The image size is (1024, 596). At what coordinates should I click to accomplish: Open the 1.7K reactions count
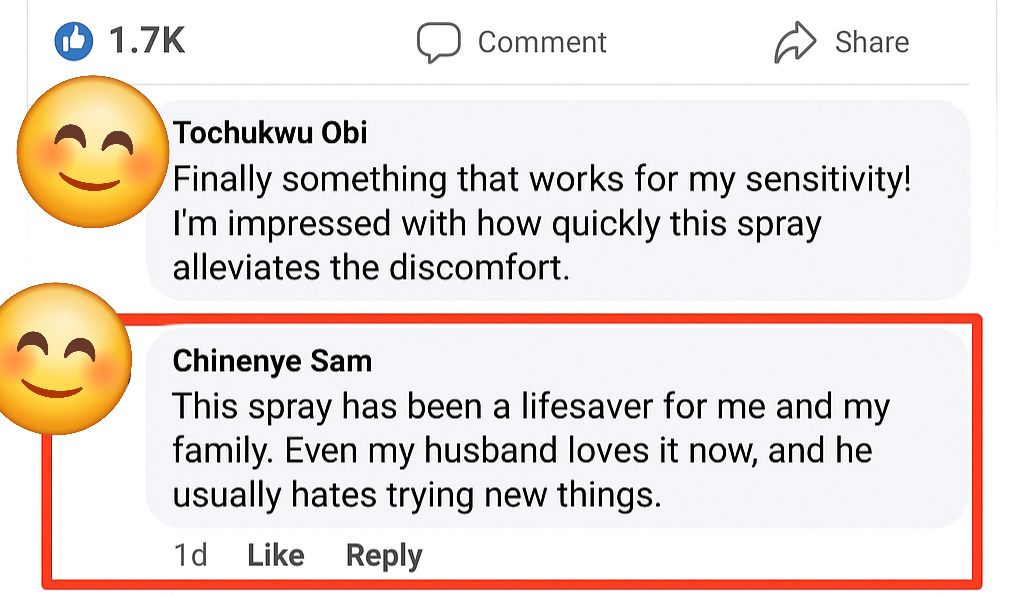[x=147, y=41]
